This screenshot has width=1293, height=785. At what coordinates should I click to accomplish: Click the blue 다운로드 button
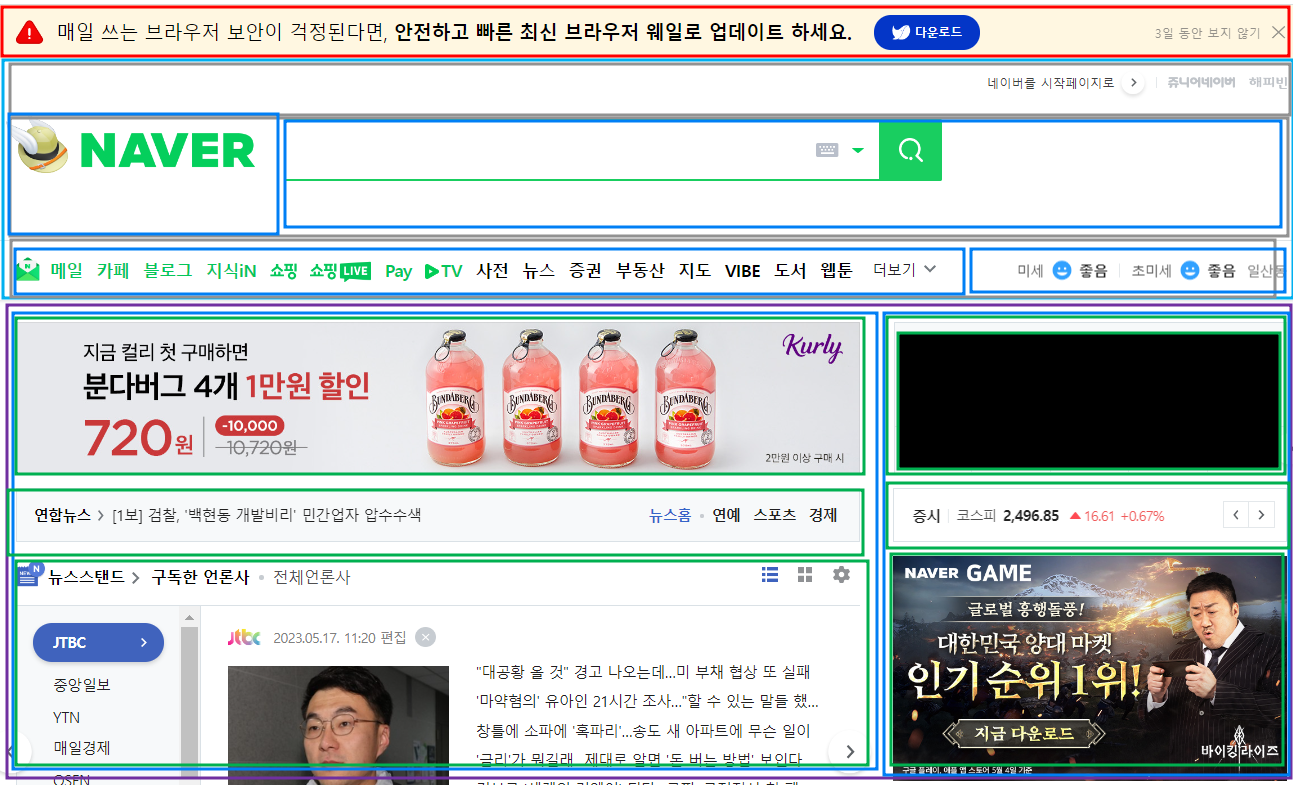coord(926,32)
